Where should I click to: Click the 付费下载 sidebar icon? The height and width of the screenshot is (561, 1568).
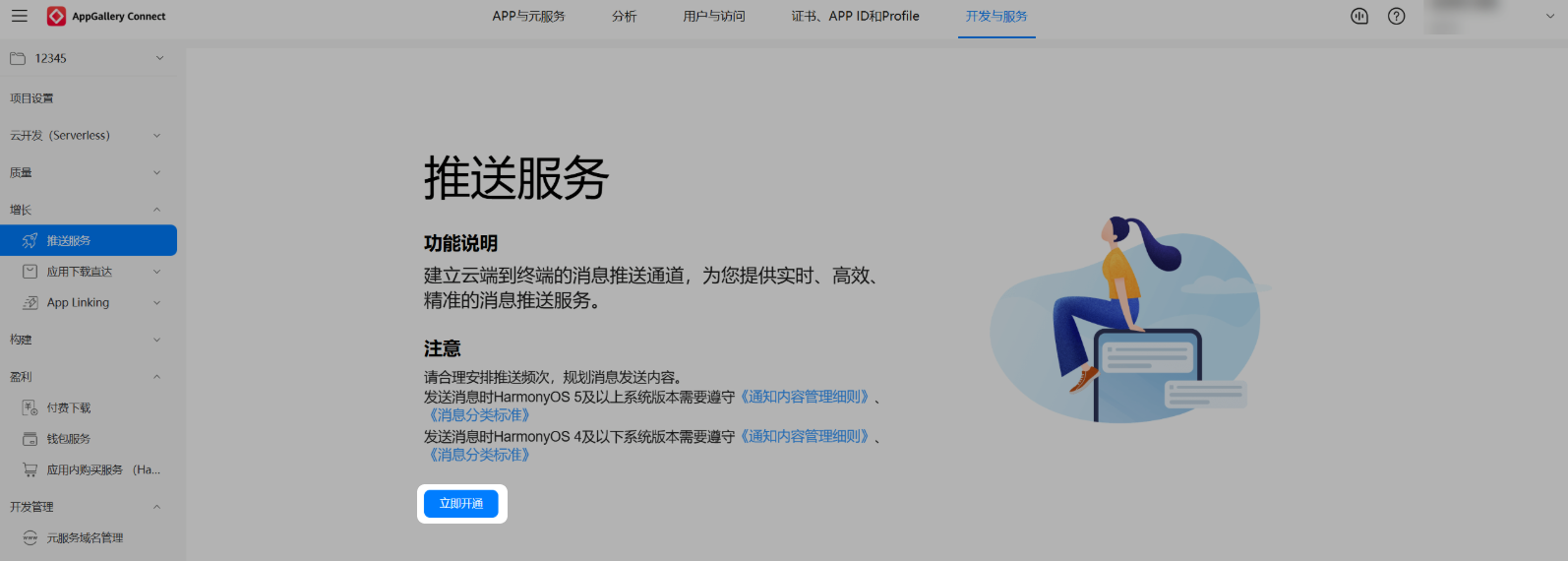tap(30, 407)
